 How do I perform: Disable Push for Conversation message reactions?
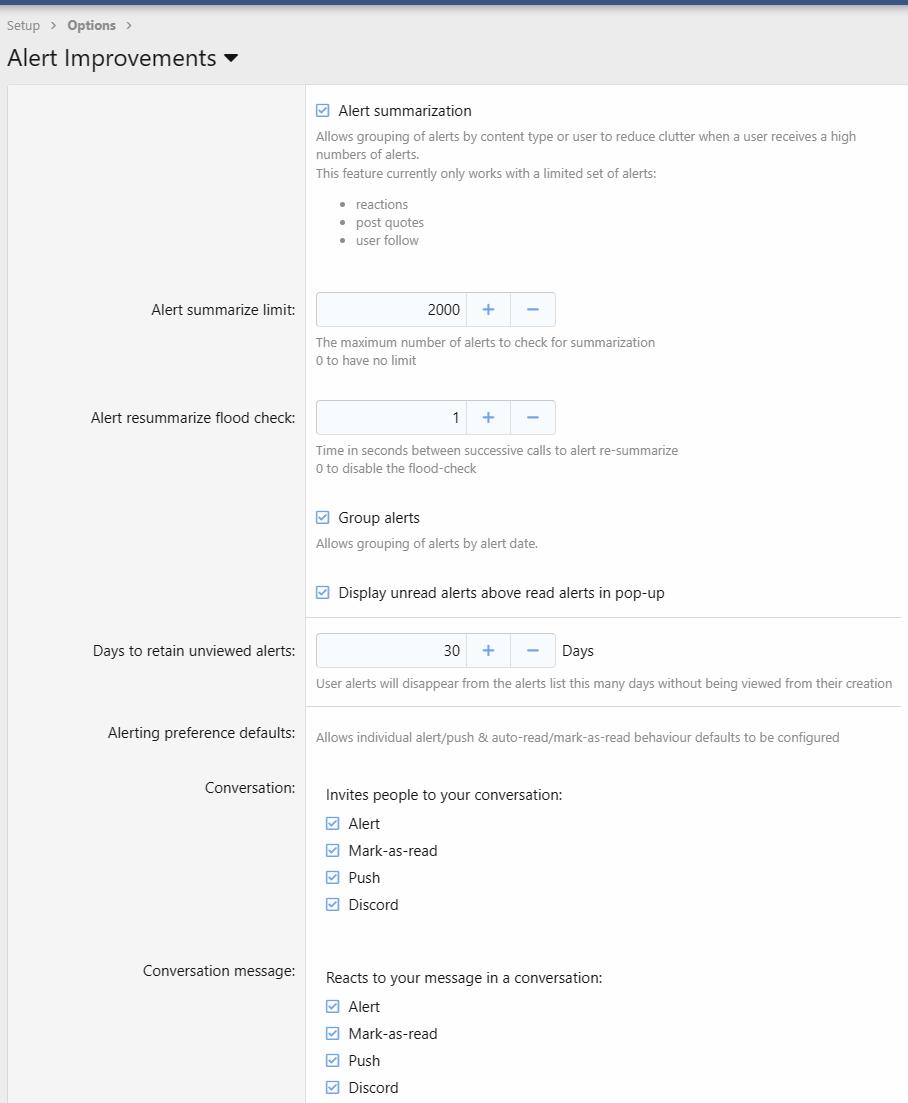point(332,1060)
